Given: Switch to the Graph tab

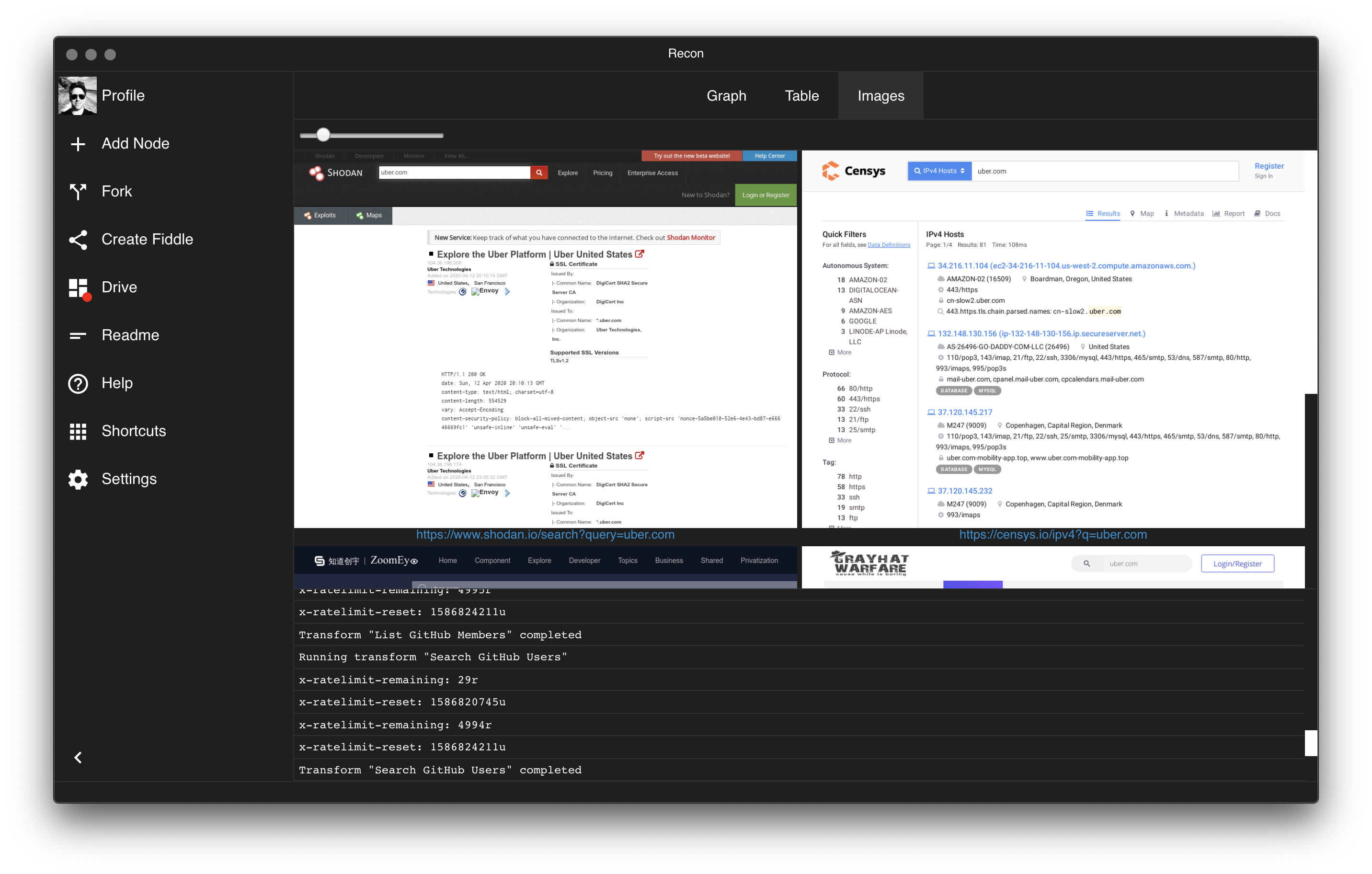Looking at the screenshot, I should (x=726, y=96).
